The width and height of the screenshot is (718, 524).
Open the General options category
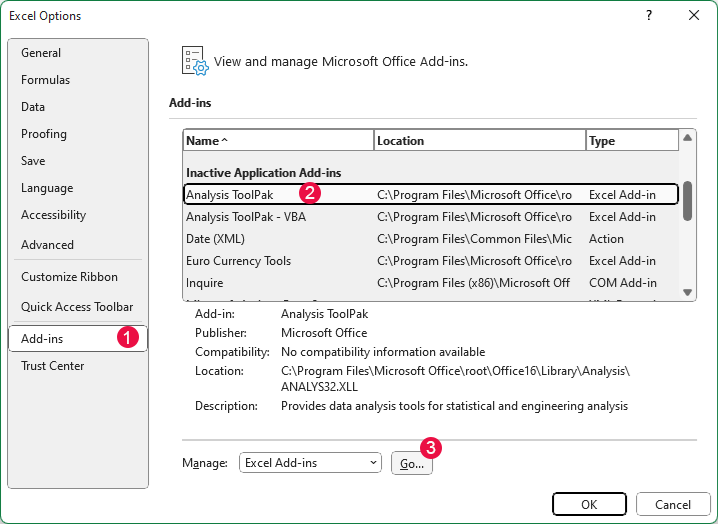tap(41, 53)
